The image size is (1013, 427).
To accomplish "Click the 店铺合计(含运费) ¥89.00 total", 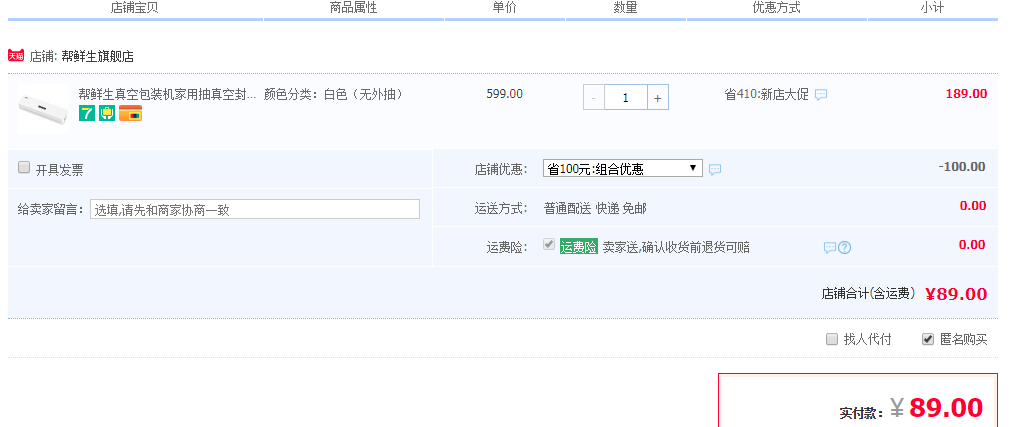I will pyautogui.click(x=904, y=294).
